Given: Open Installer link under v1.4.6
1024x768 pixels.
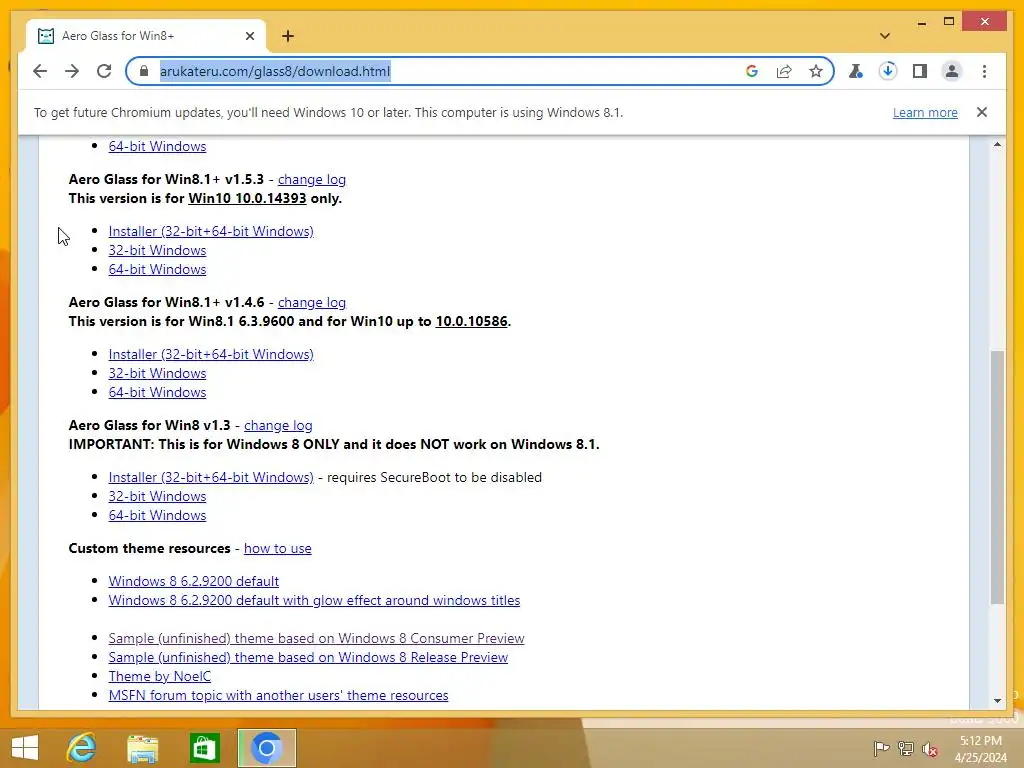Looking at the screenshot, I should [211, 354].
